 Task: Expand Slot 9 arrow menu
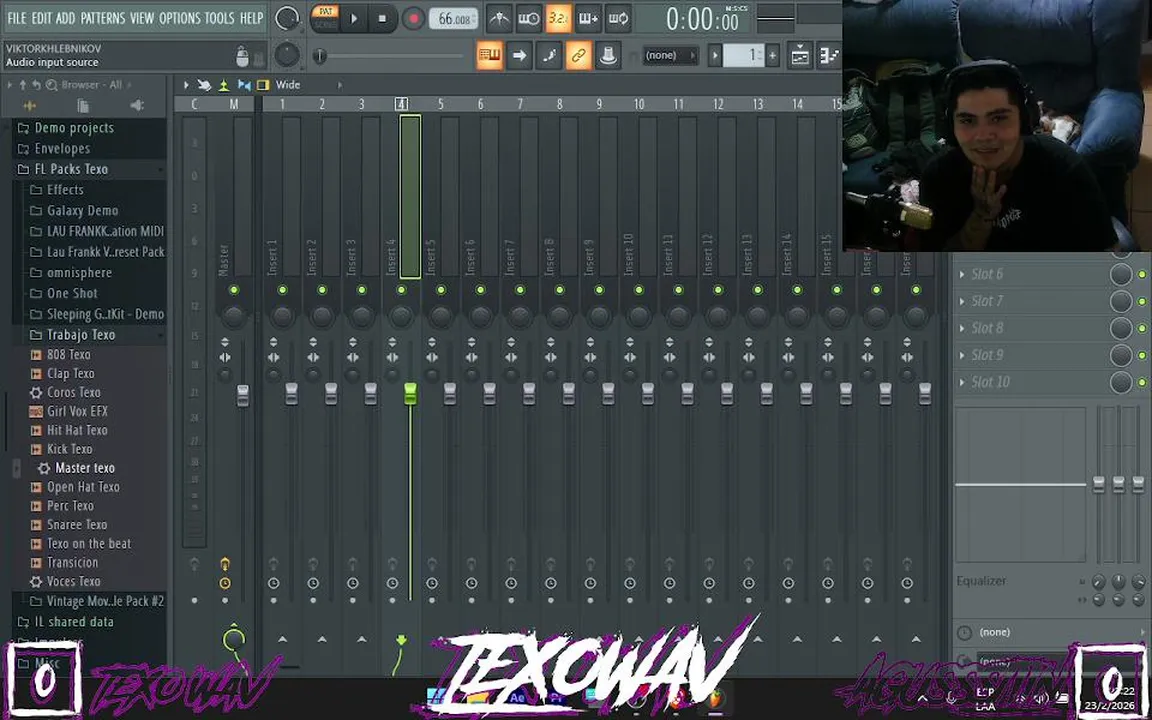coord(962,355)
